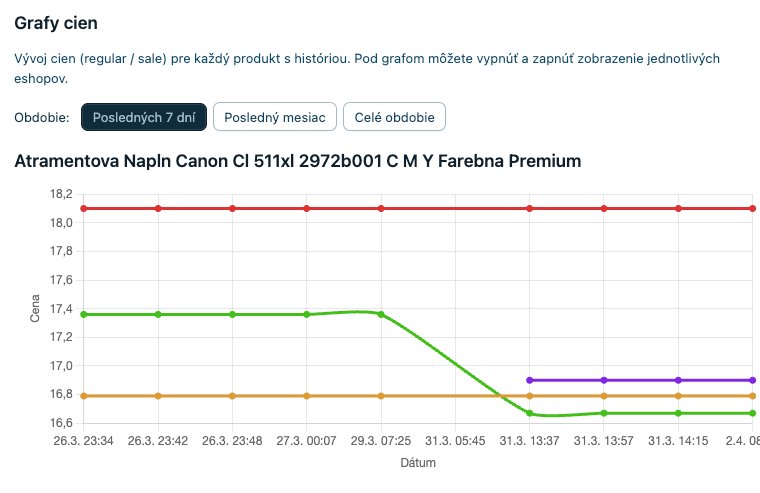Click green line point at 26.3. 23:34

click(x=84, y=314)
